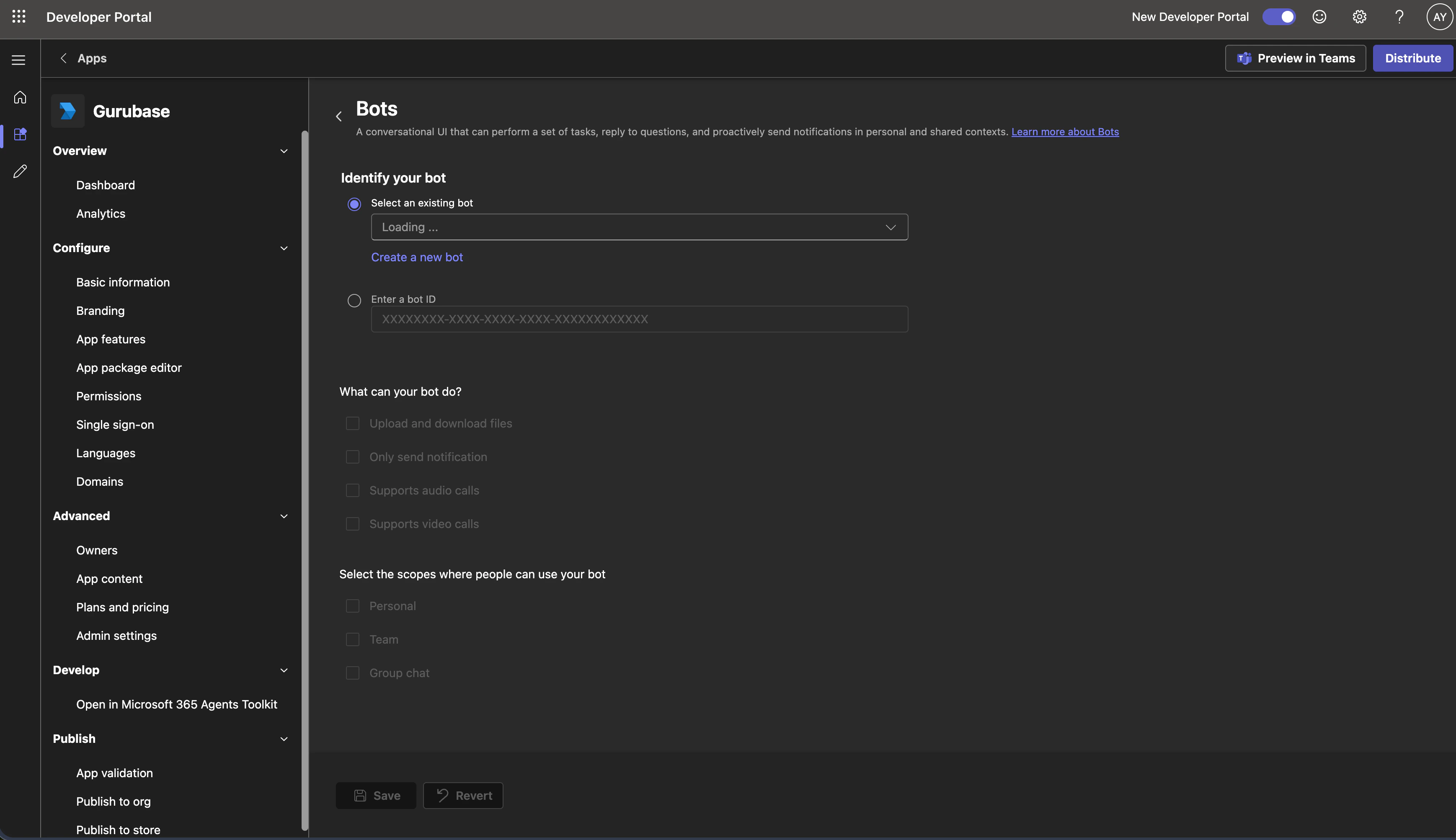The height and width of the screenshot is (840, 1456).
Task: Collapse the Overview section chevron
Action: click(284, 151)
